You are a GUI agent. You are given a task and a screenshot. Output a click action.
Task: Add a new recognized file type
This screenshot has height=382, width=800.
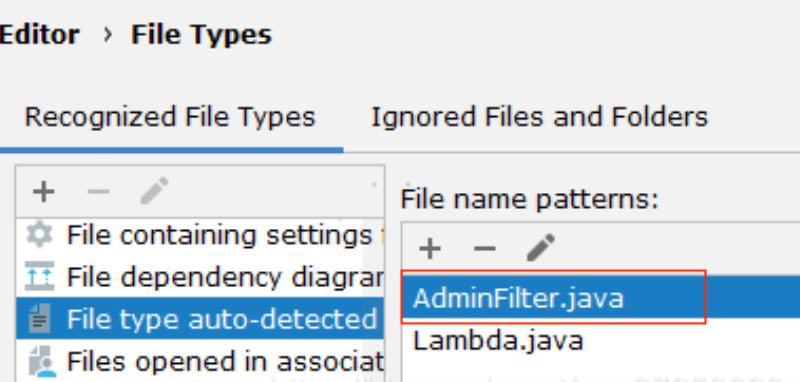(43, 192)
